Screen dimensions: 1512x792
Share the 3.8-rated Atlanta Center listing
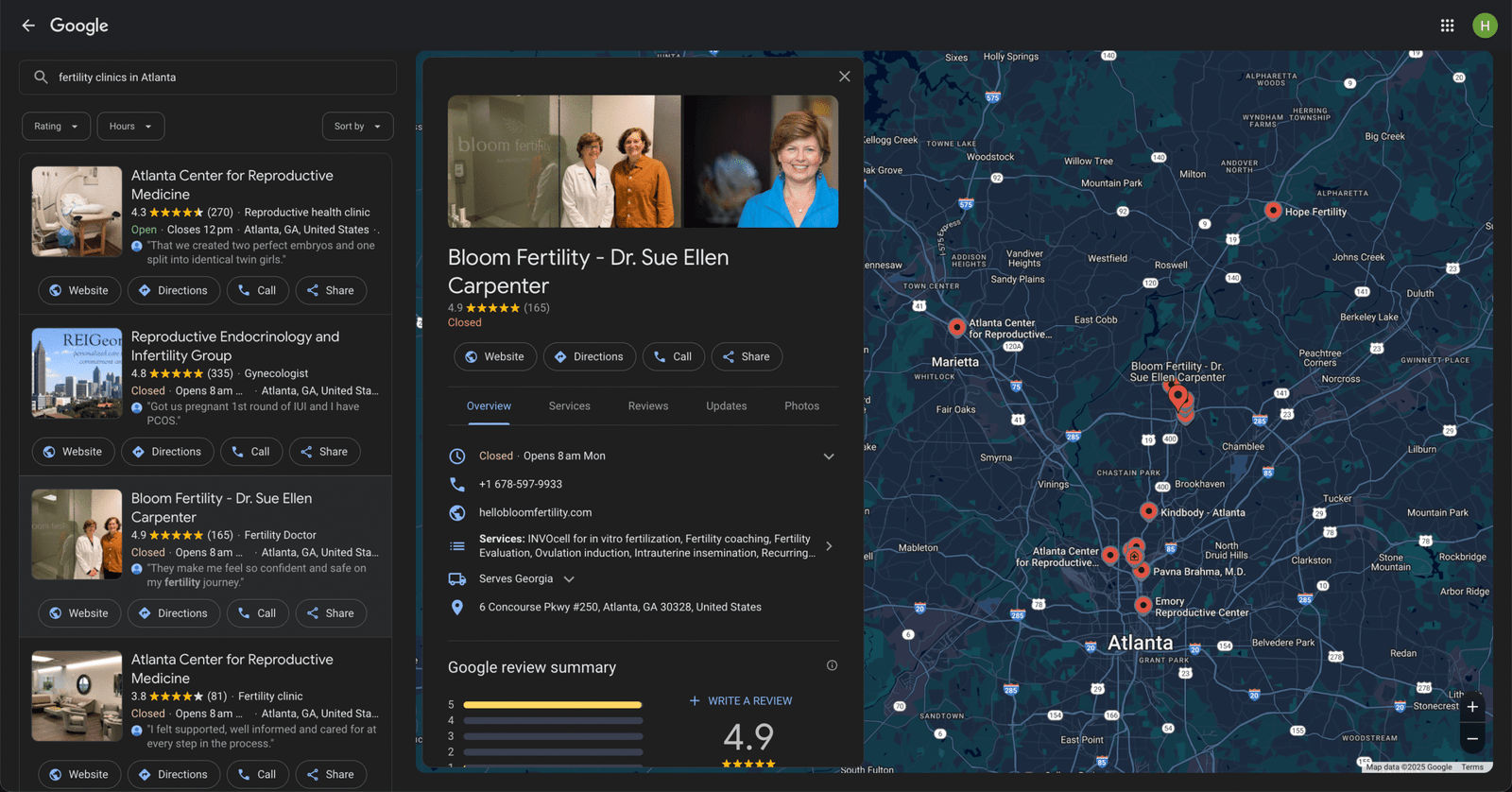pos(331,774)
